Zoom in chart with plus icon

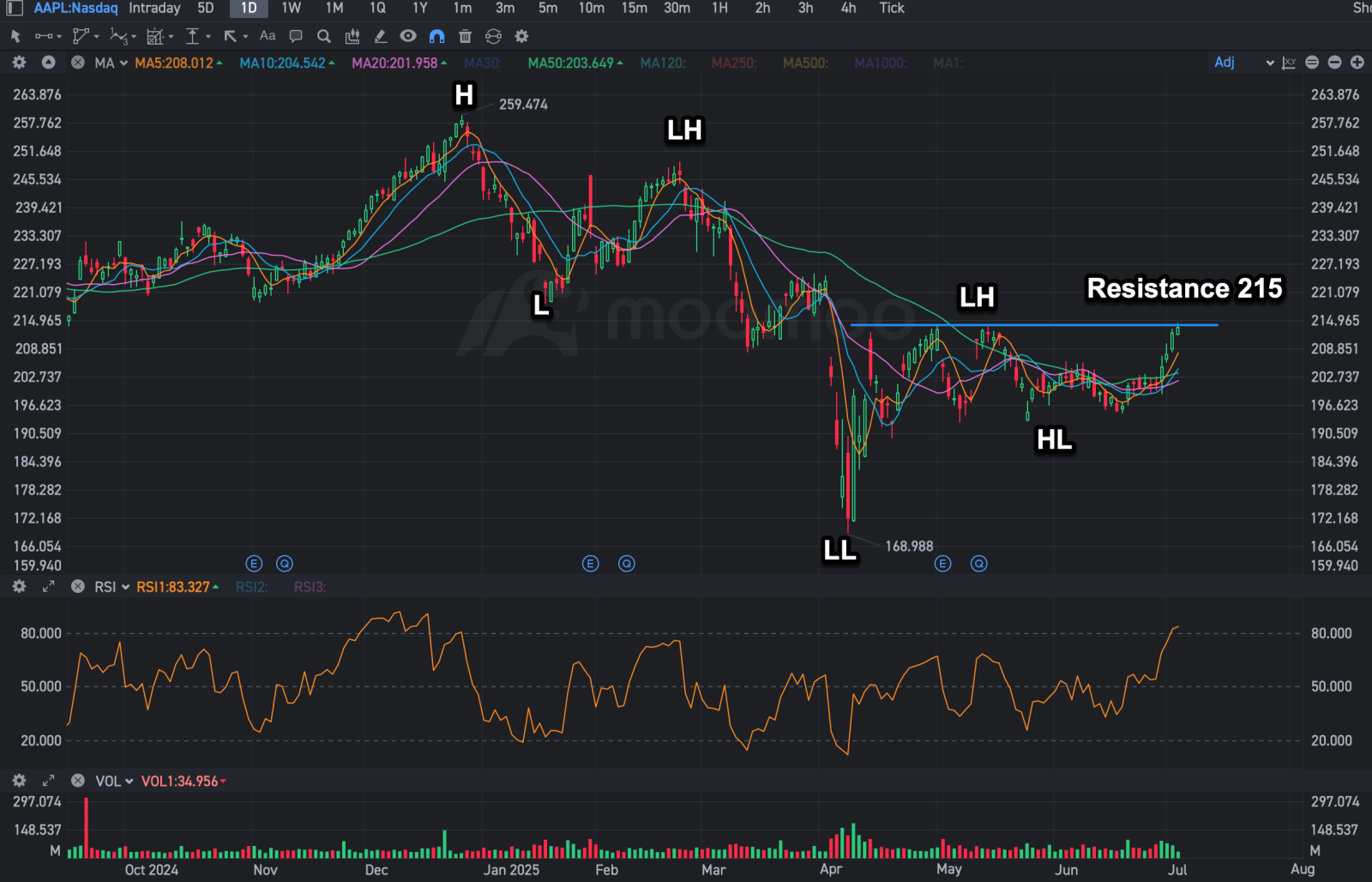[x=1357, y=63]
